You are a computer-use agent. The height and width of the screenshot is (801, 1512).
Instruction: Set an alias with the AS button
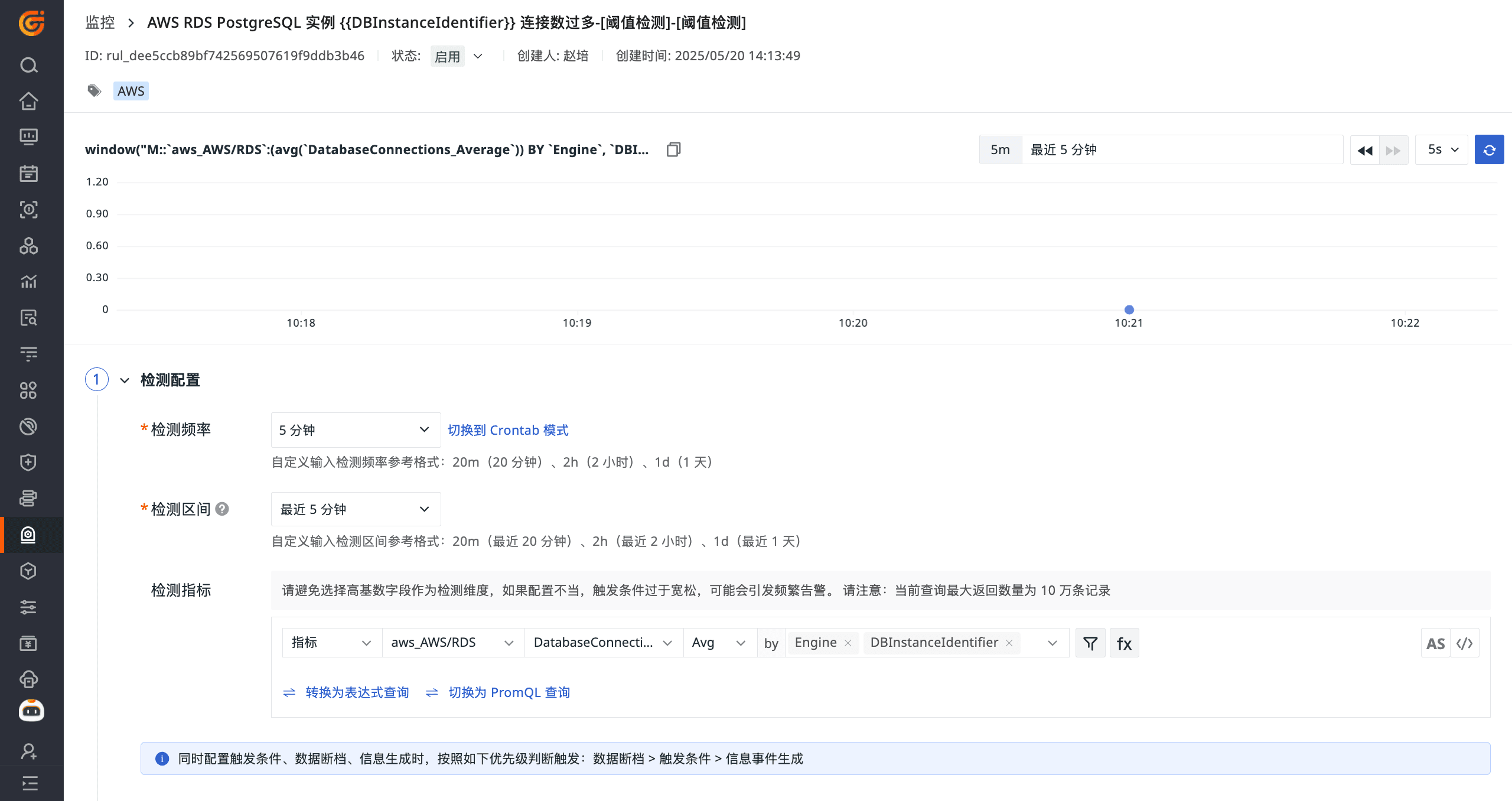coord(1435,643)
